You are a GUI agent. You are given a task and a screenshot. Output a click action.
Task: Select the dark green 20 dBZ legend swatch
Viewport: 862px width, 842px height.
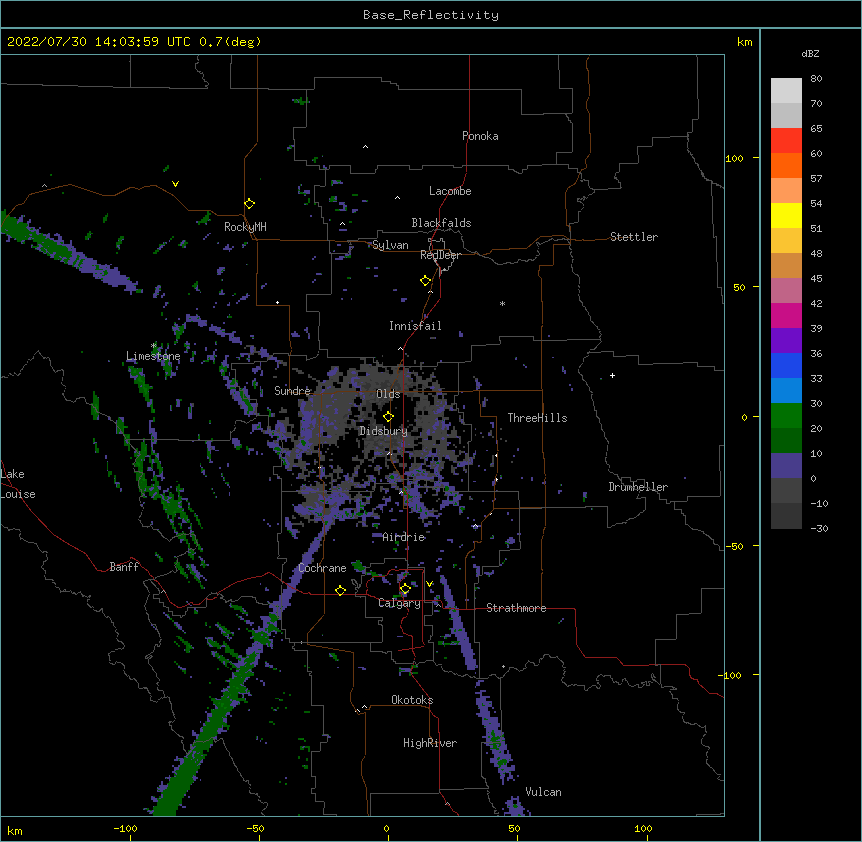tap(786, 441)
